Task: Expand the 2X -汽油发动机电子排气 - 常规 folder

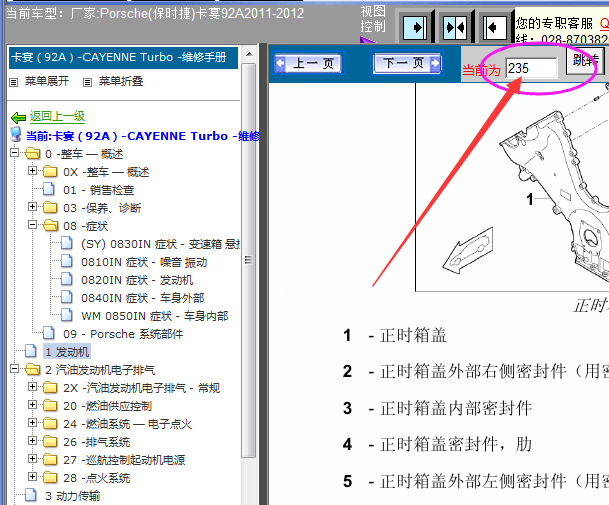Action: [33, 387]
